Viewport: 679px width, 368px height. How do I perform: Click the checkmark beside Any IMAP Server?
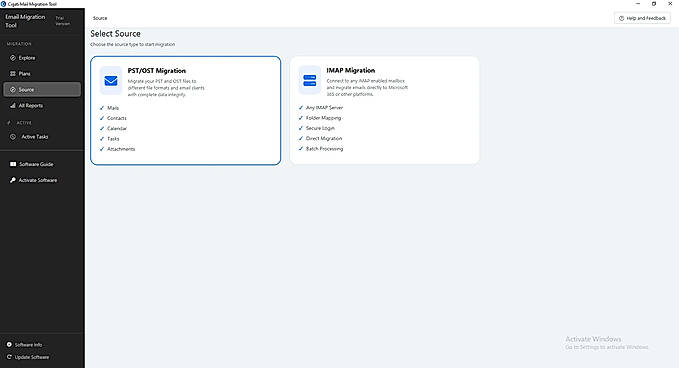[301, 107]
